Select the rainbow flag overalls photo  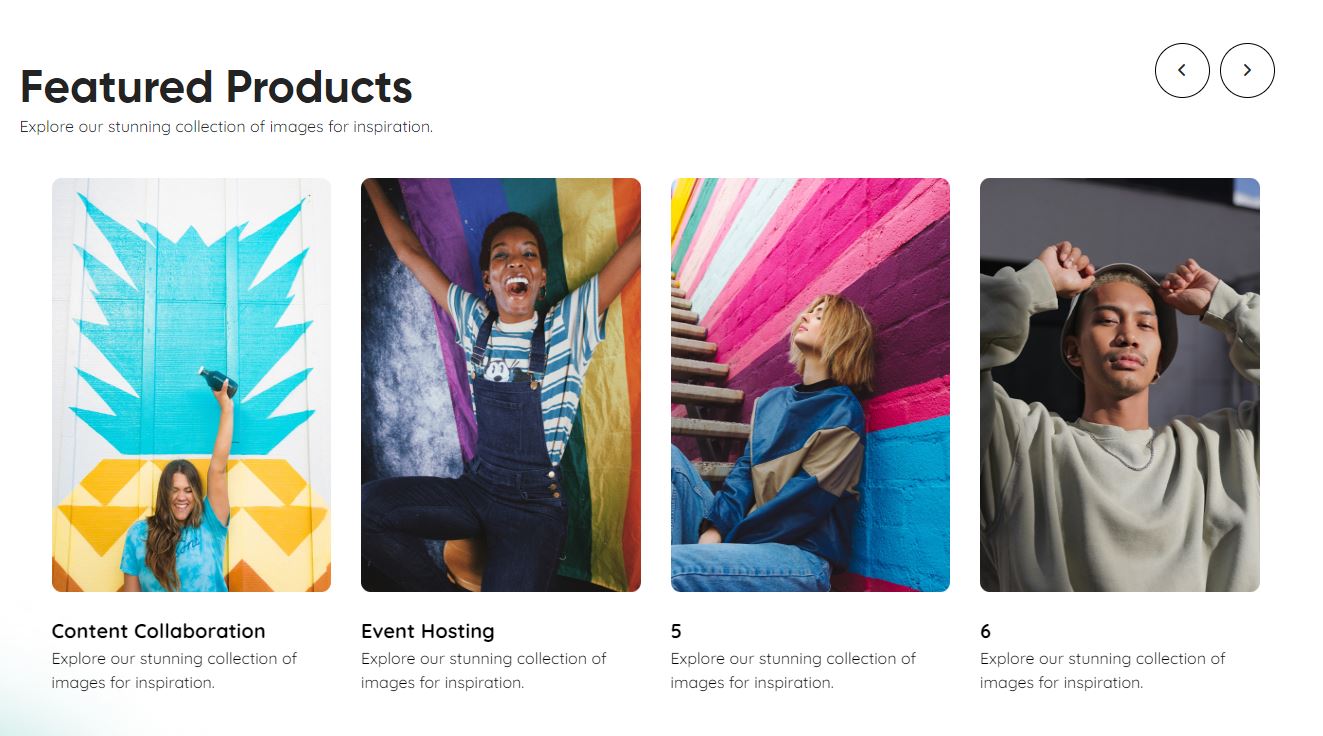[x=501, y=385]
